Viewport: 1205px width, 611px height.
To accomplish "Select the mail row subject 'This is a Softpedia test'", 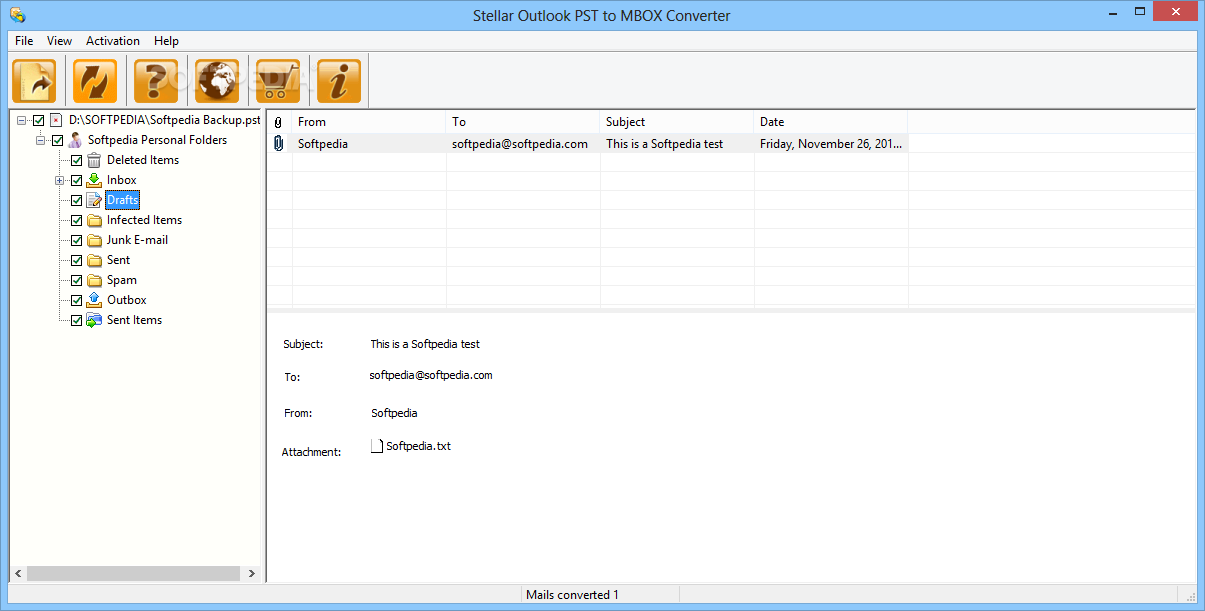I will [x=664, y=144].
